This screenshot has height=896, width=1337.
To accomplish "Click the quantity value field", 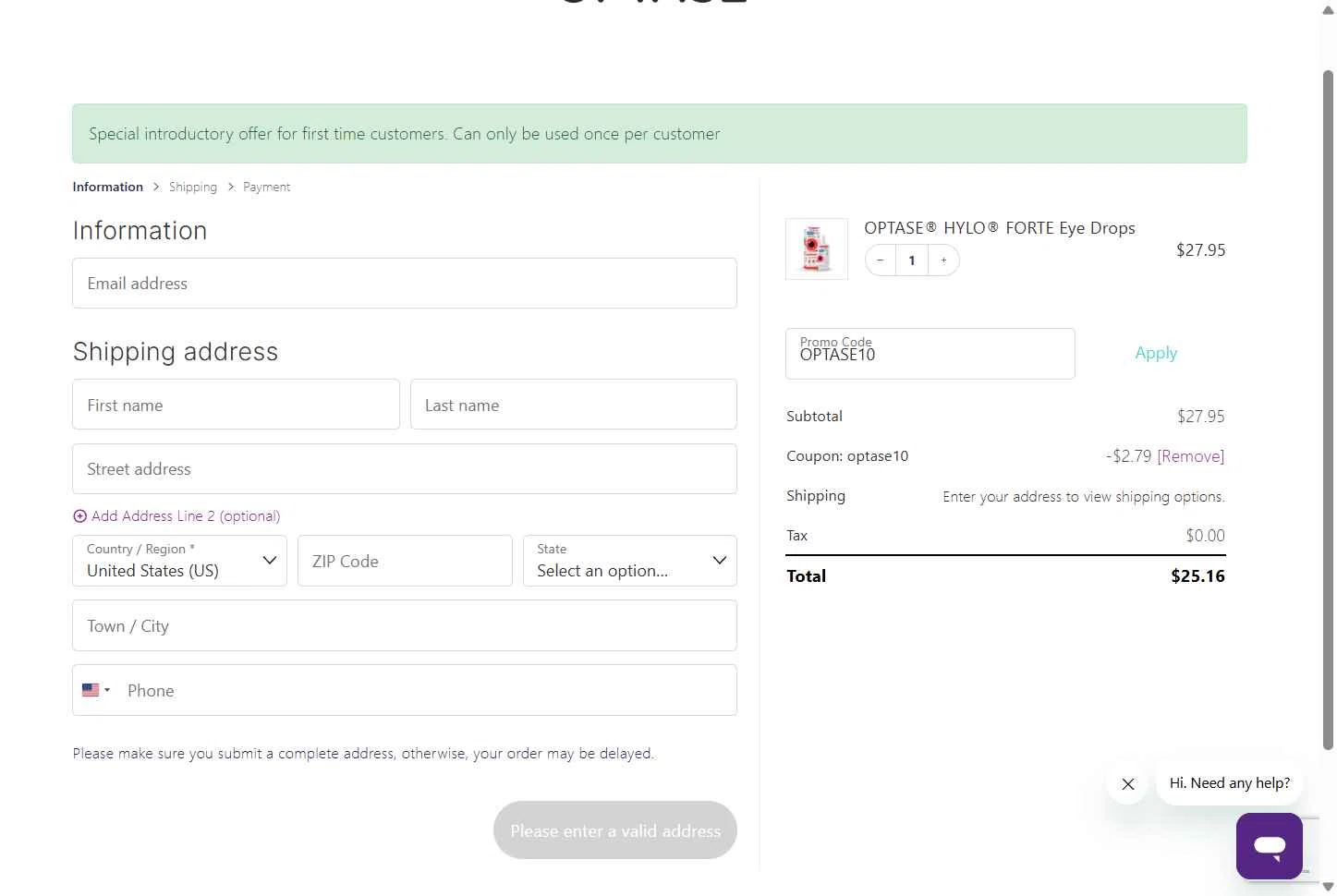I will pos(912,260).
